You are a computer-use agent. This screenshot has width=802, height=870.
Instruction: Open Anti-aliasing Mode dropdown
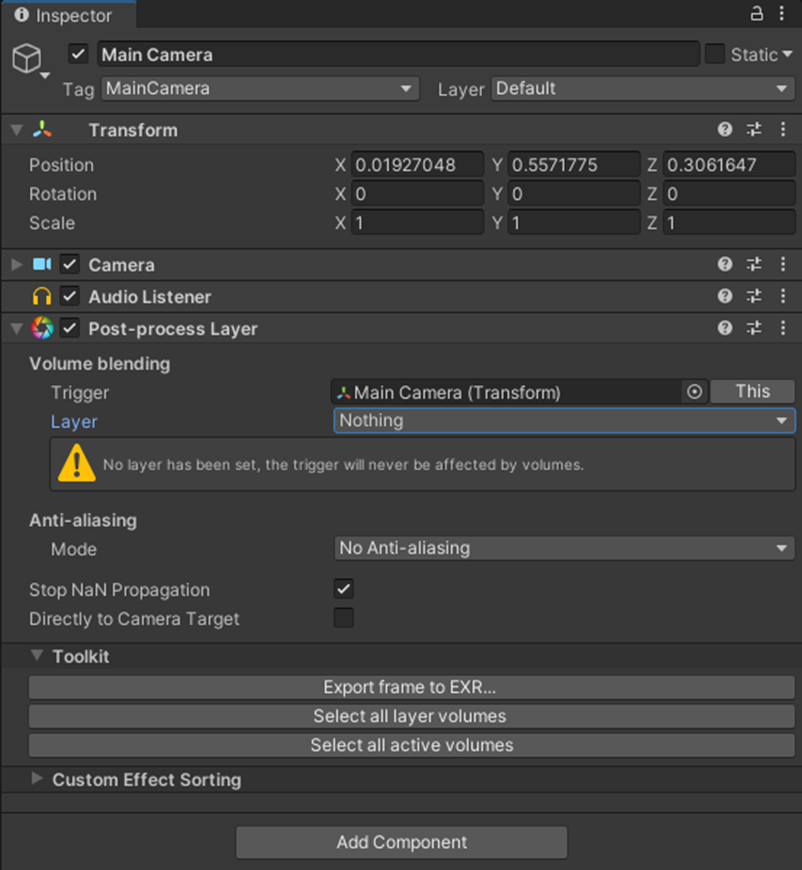point(564,548)
